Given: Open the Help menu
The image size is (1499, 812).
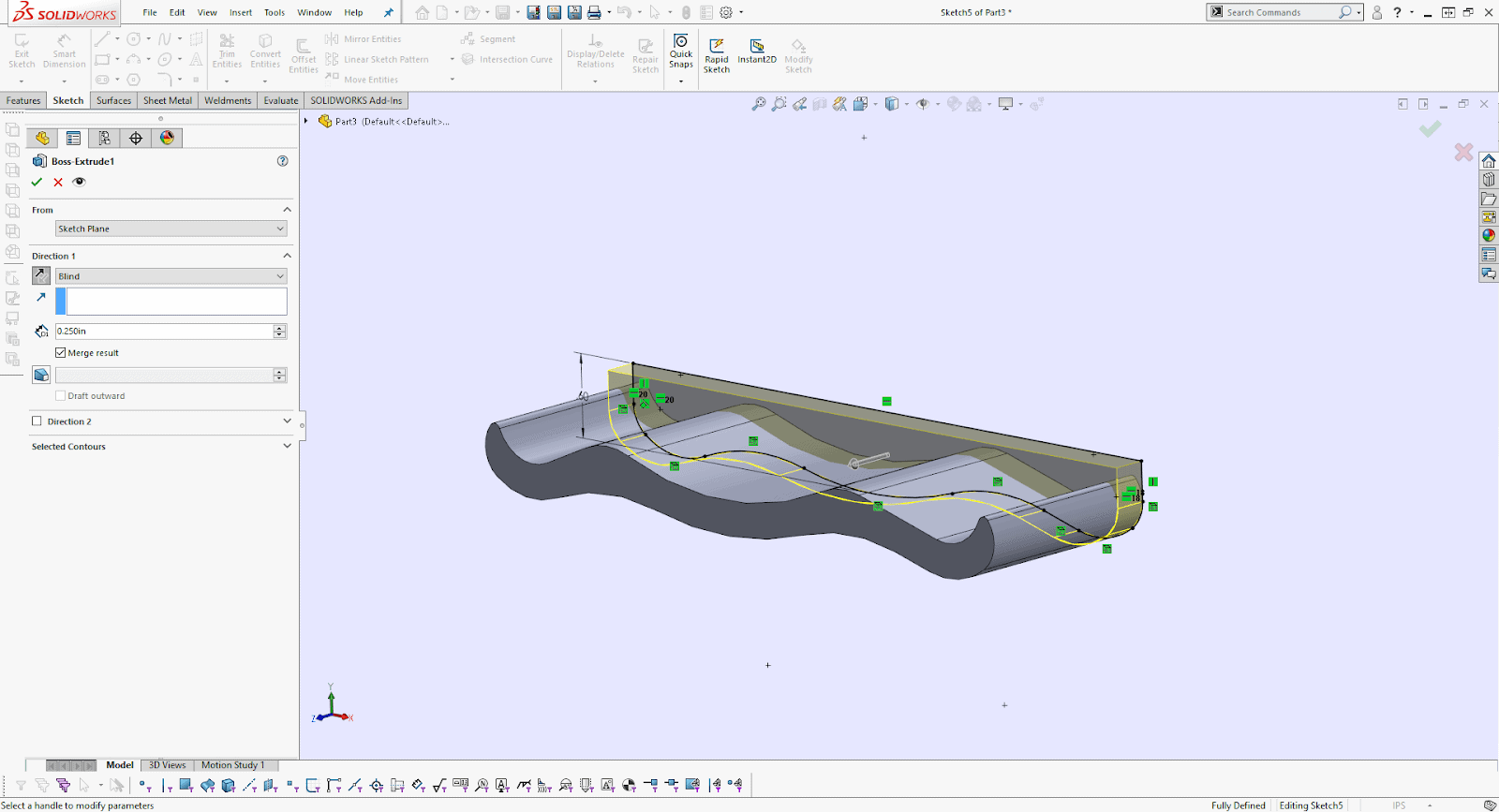Looking at the screenshot, I should point(353,13).
